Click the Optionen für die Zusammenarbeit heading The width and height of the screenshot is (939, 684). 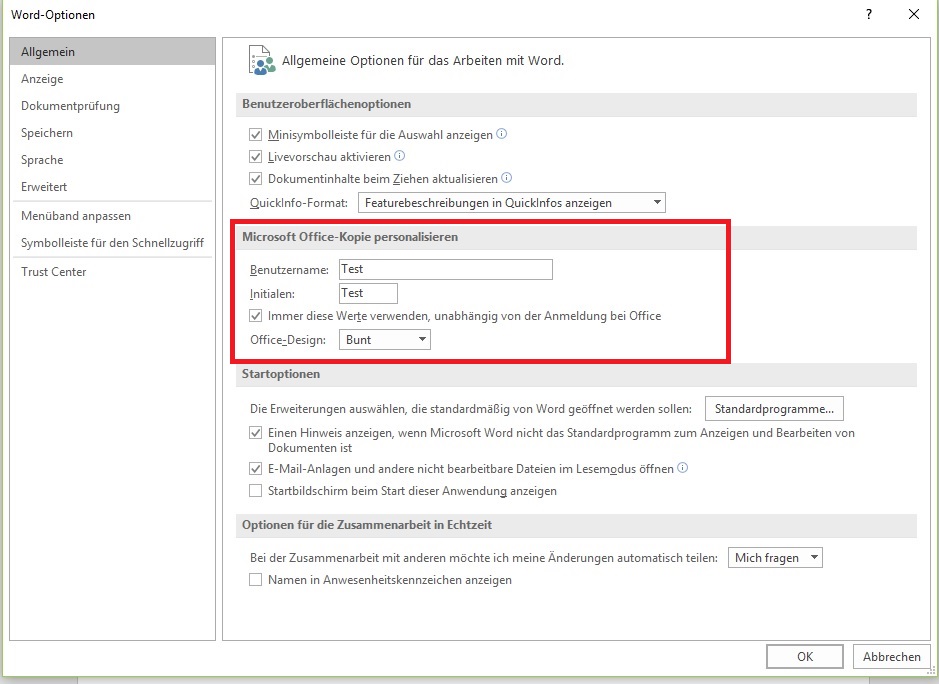tap(366, 525)
